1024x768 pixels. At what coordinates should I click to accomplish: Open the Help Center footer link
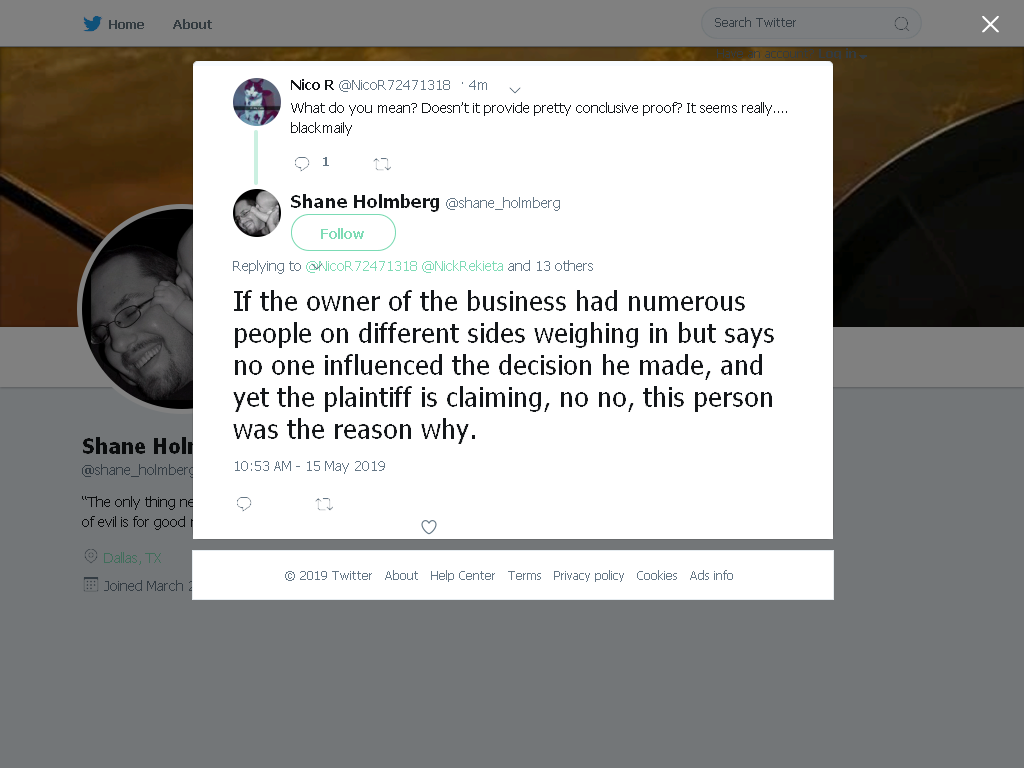click(x=462, y=575)
